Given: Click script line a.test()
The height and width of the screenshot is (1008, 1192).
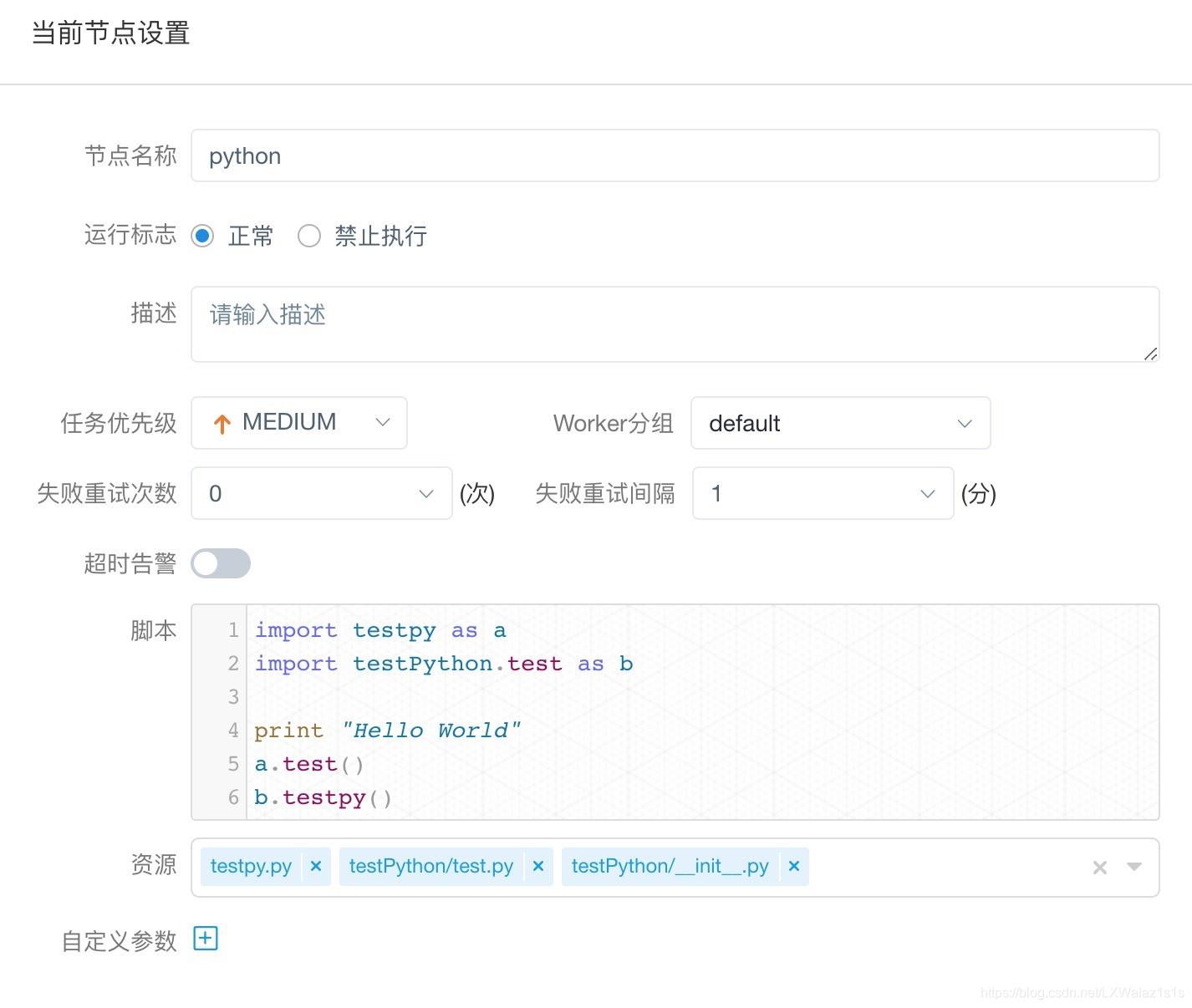Looking at the screenshot, I should point(308,764).
